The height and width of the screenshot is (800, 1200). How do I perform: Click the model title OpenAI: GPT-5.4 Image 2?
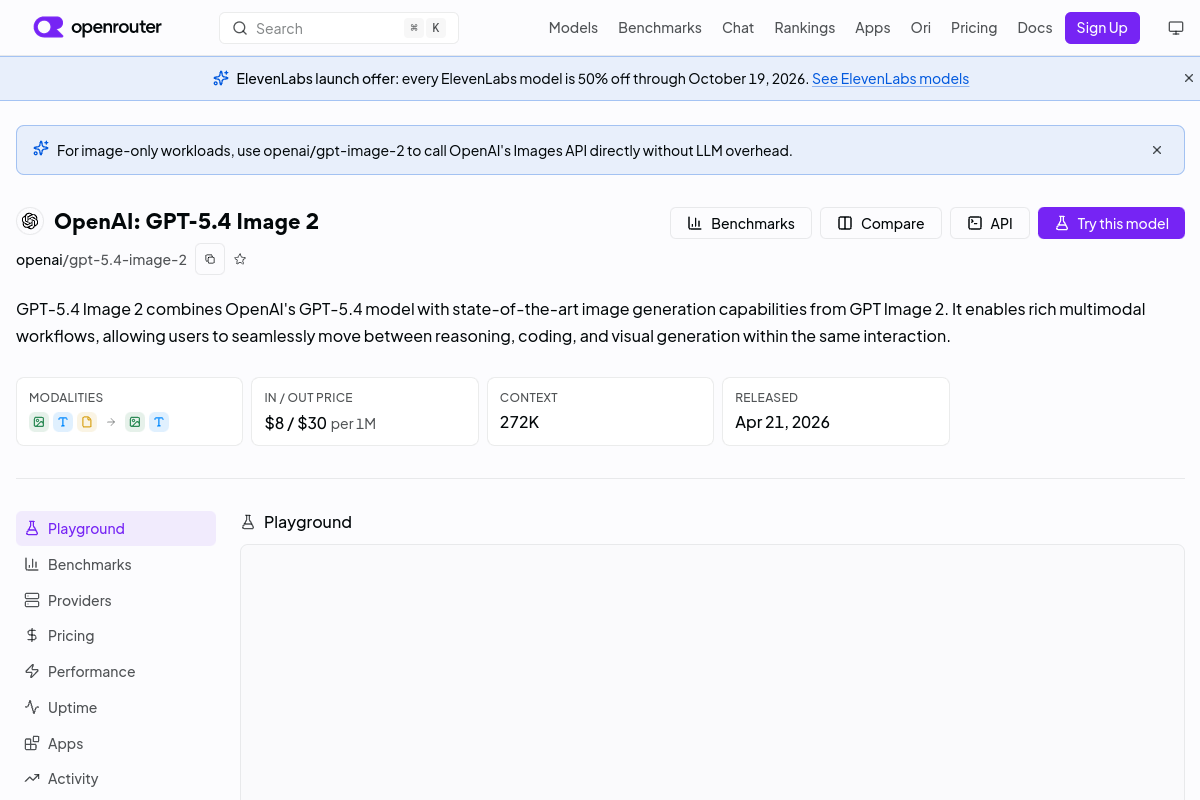coord(186,221)
